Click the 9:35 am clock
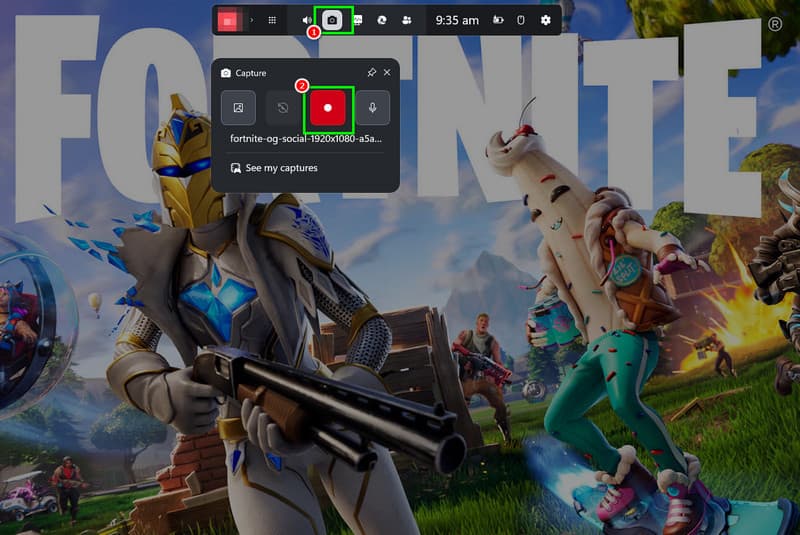 coord(457,20)
